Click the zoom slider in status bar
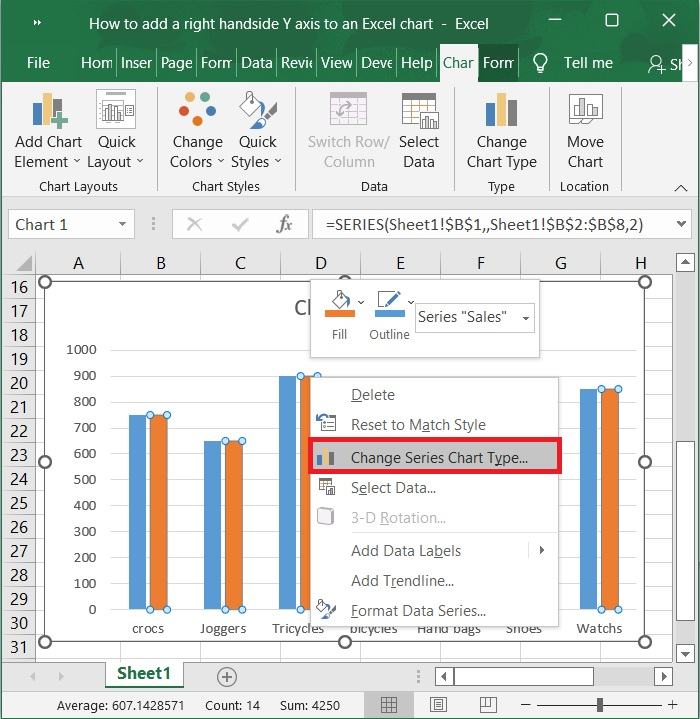The height and width of the screenshot is (719, 700). point(599,705)
